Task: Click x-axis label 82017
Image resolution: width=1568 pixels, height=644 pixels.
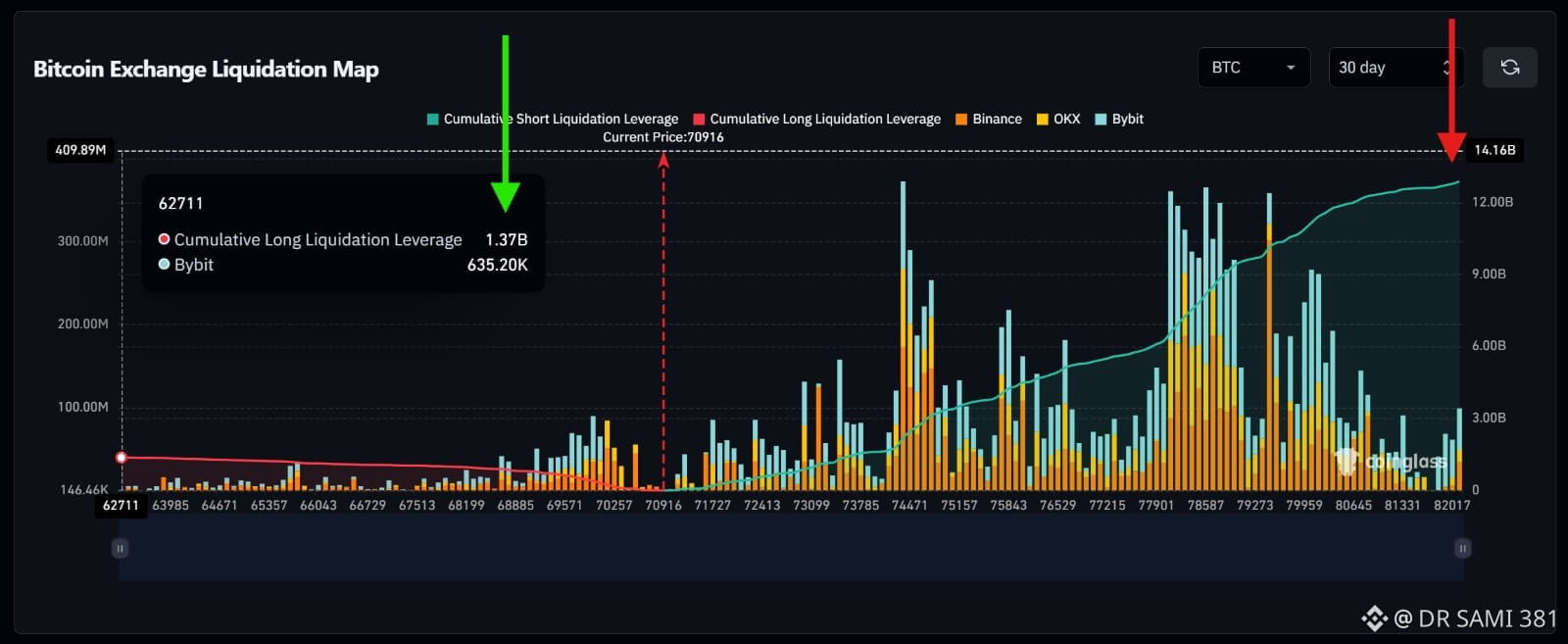Action: pyautogui.click(x=1451, y=505)
